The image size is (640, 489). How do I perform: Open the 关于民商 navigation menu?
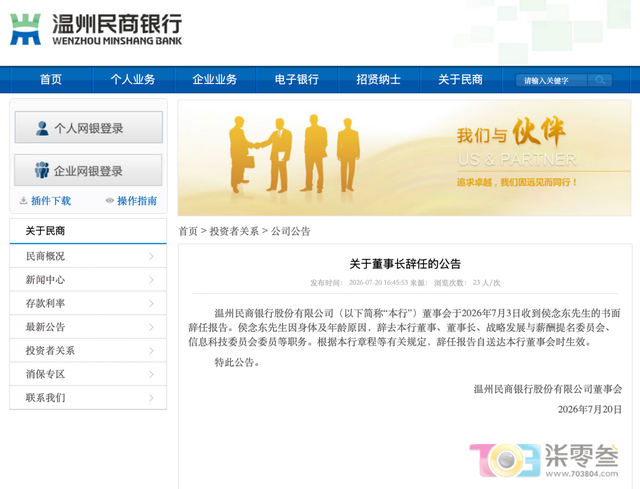coord(460,79)
